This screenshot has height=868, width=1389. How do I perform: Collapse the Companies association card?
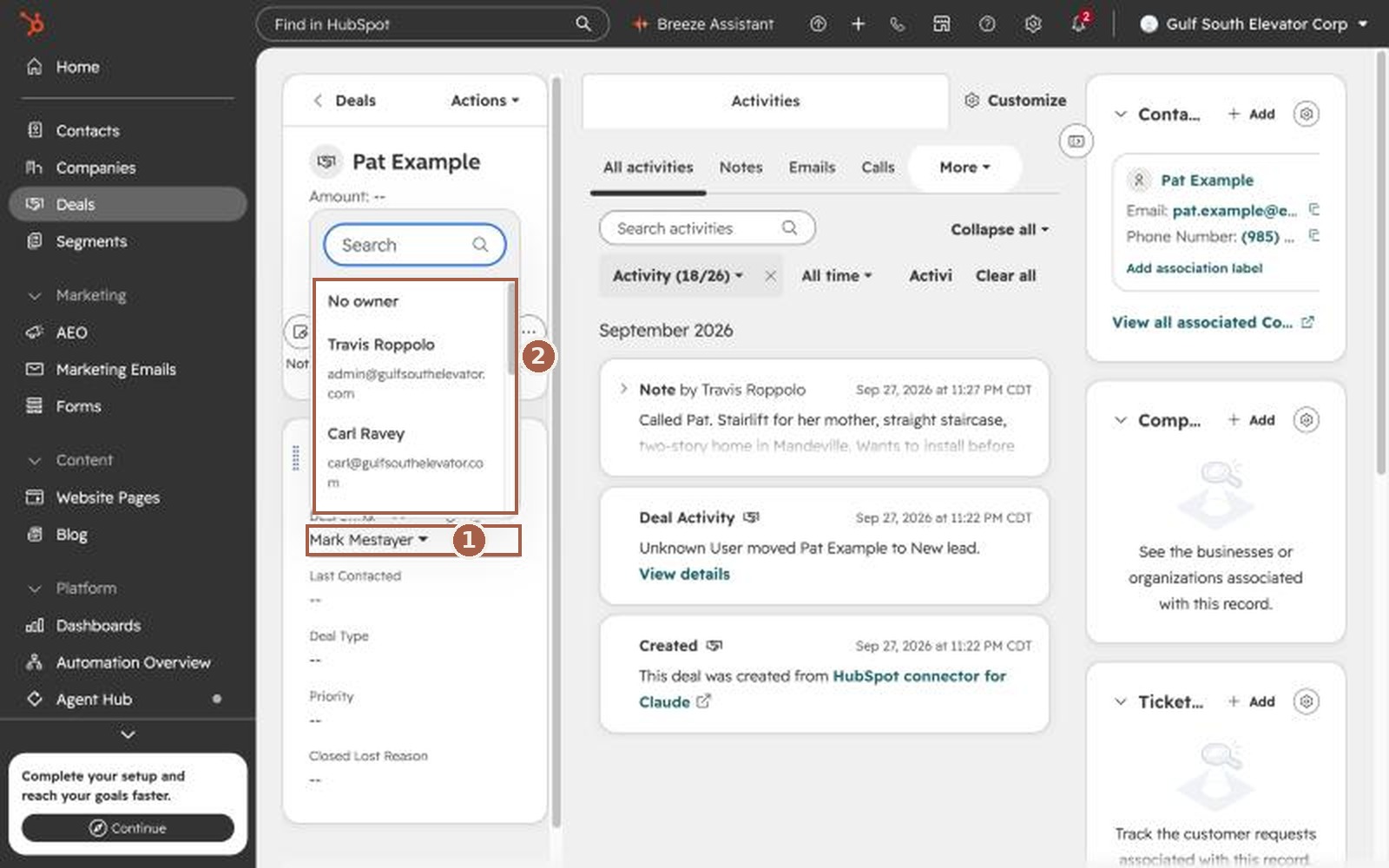point(1121,420)
